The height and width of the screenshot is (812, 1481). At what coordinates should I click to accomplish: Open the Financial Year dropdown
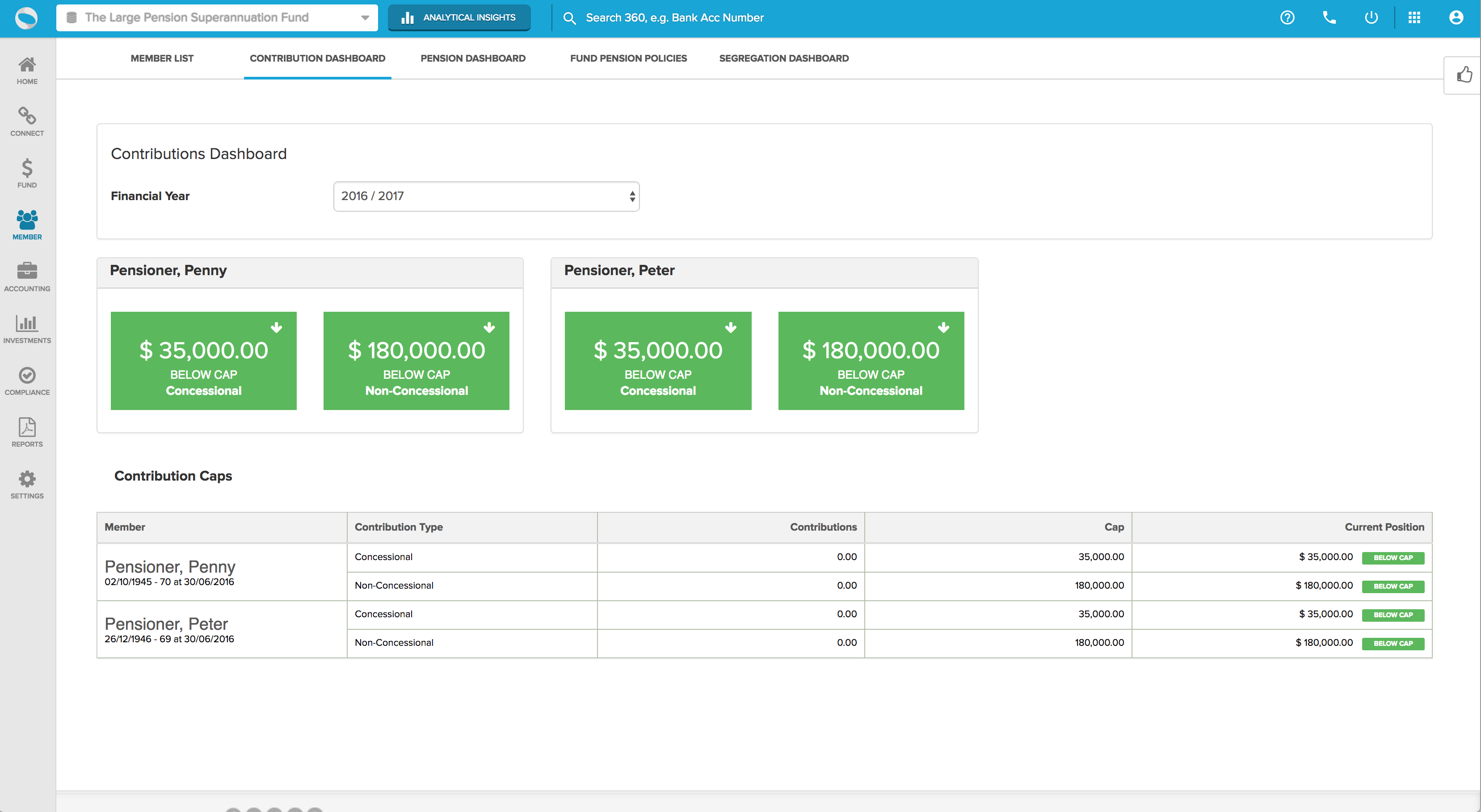point(486,196)
